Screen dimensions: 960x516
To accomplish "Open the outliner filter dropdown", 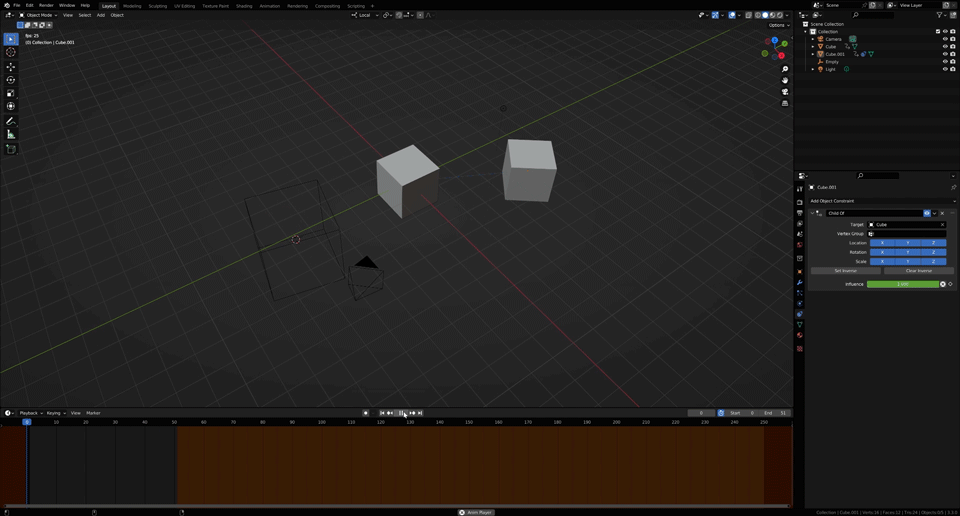I will pos(942,15).
